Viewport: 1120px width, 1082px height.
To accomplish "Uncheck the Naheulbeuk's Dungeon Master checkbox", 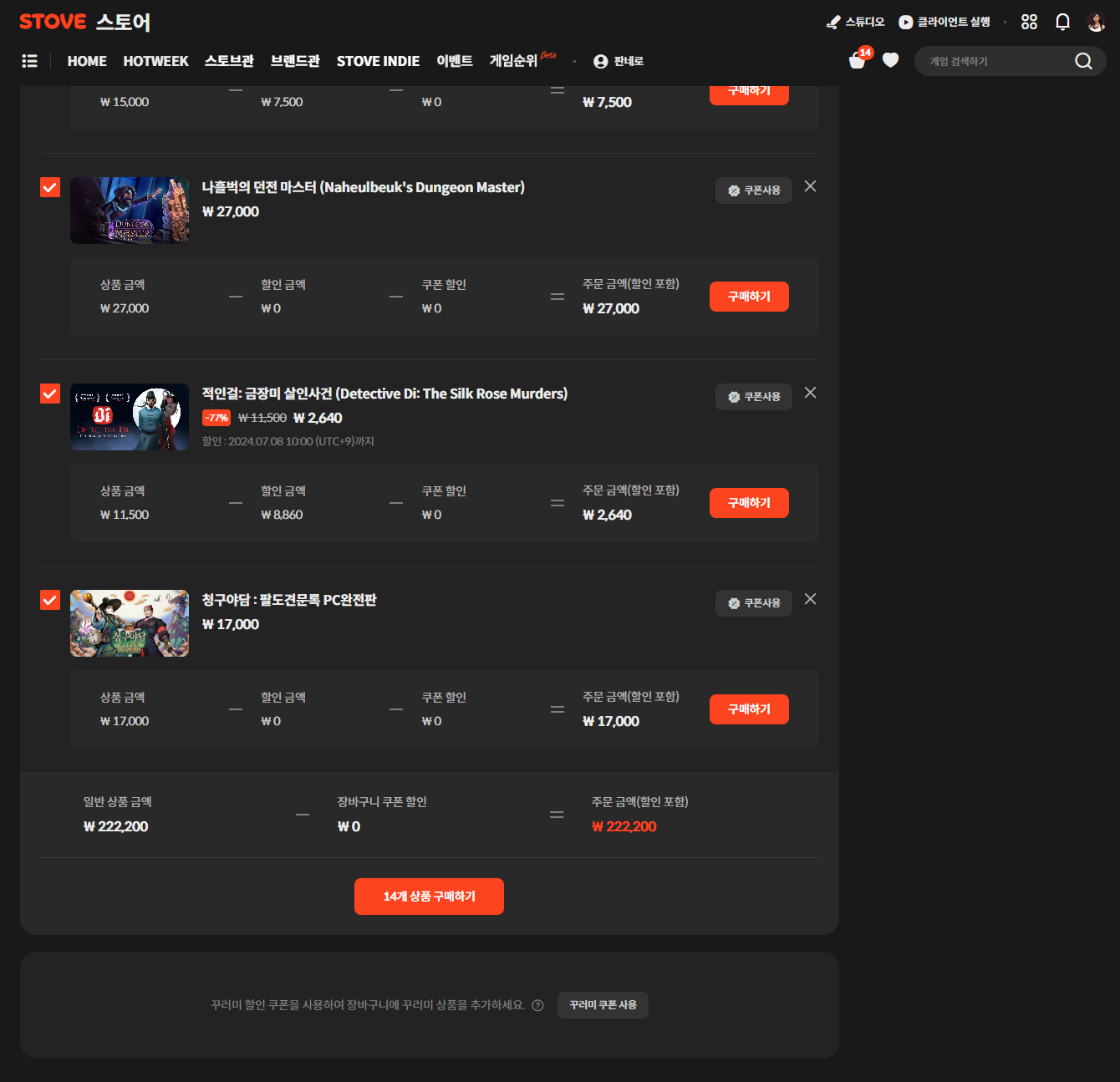I will click(x=50, y=187).
